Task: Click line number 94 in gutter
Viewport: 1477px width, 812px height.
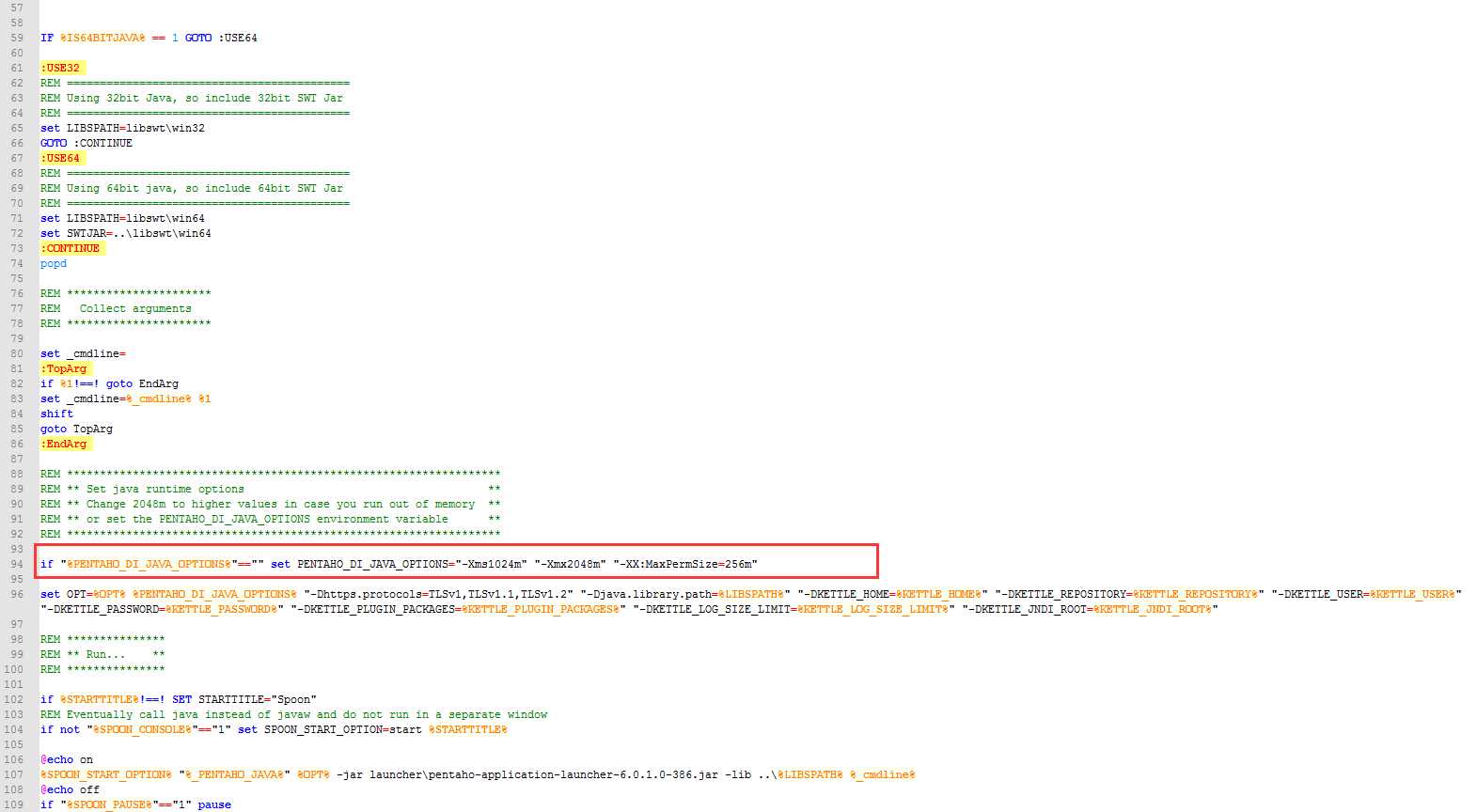Action: point(17,564)
